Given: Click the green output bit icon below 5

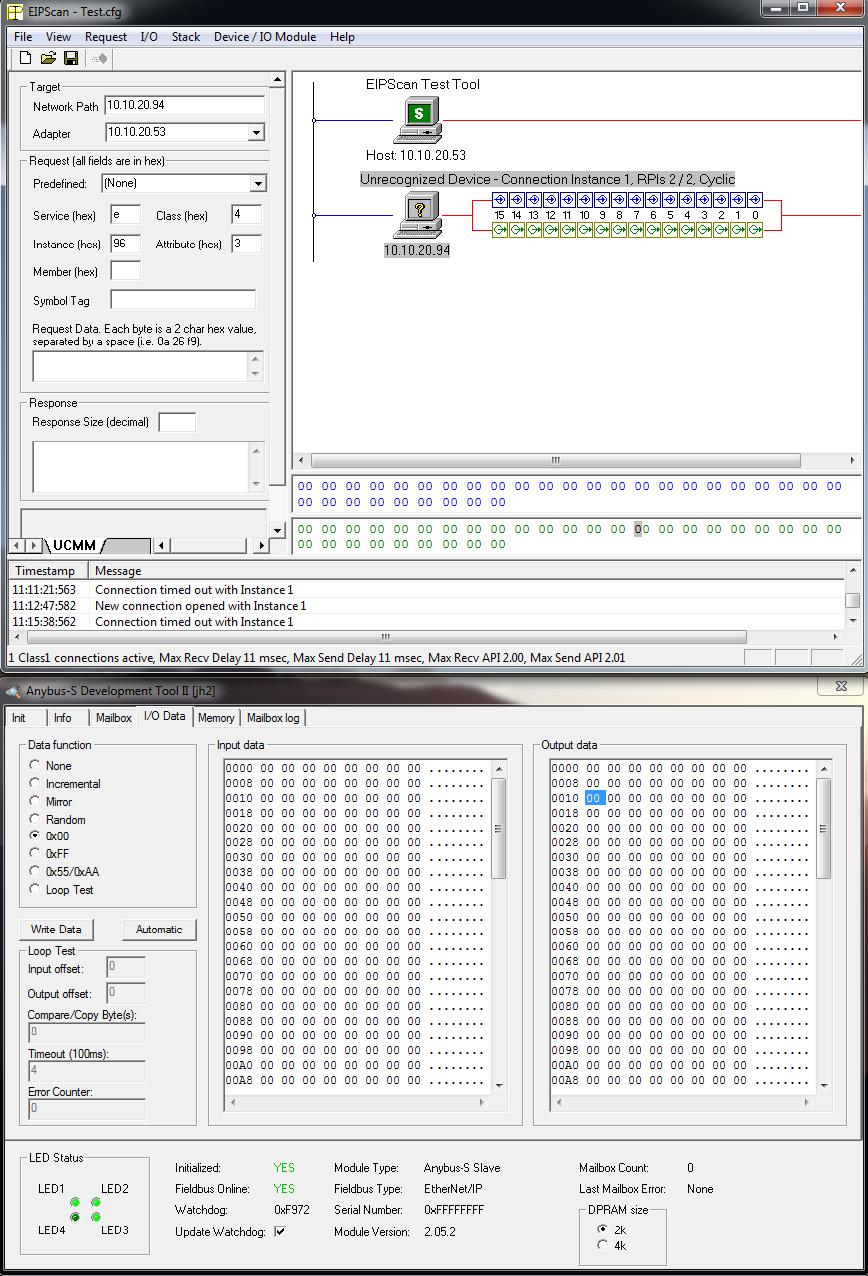Looking at the screenshot, I should (x=670, y=230).
